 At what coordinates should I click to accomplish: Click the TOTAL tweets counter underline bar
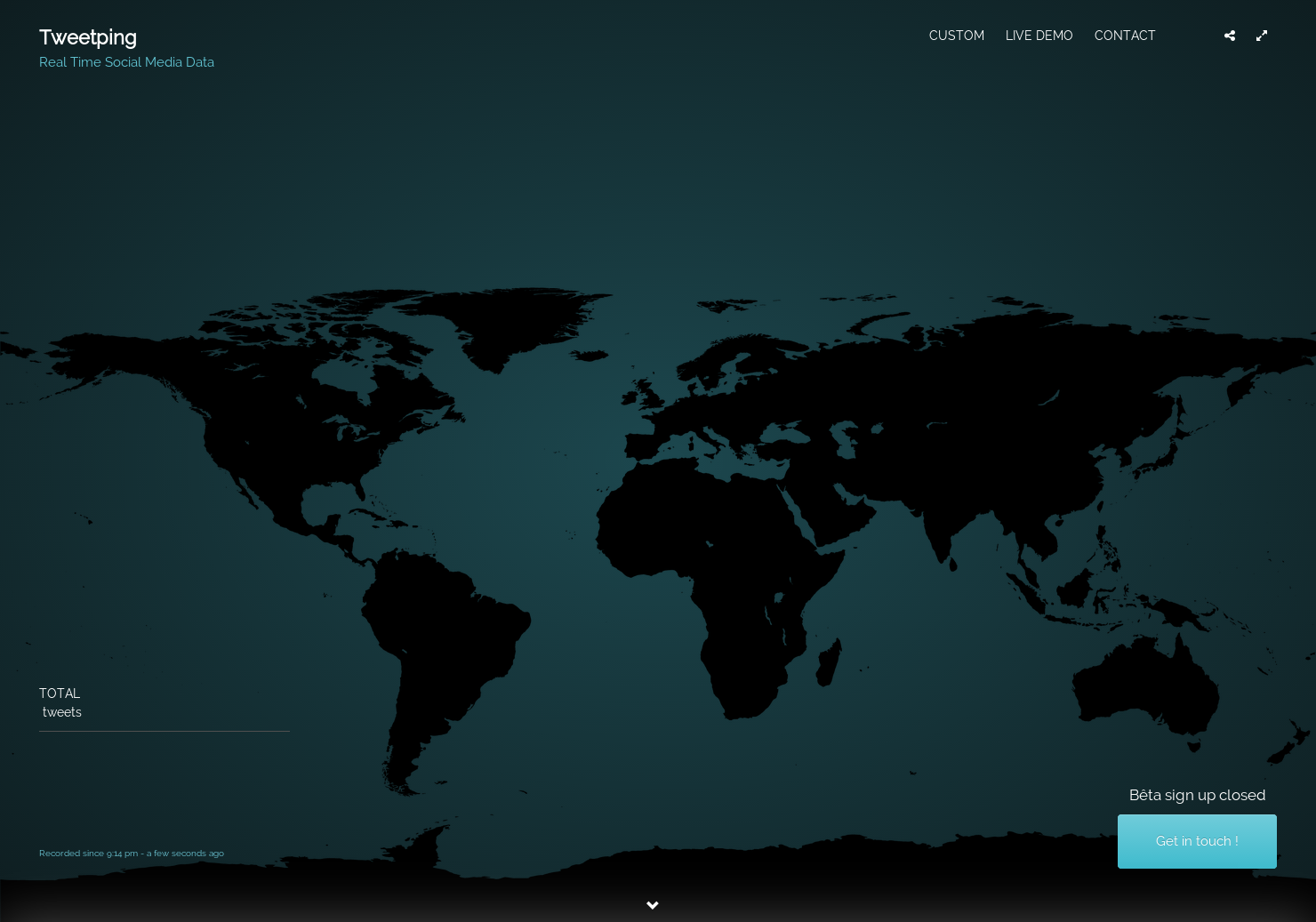[164, 730]
